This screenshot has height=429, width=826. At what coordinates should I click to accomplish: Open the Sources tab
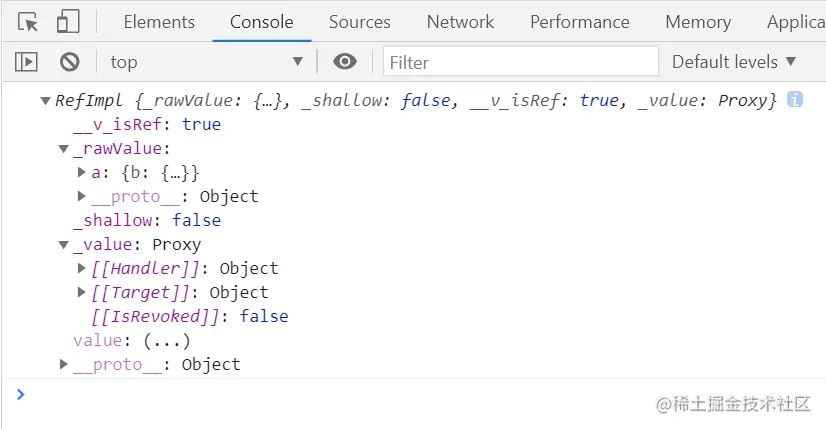pyautogui.click(x=360, y=22)
